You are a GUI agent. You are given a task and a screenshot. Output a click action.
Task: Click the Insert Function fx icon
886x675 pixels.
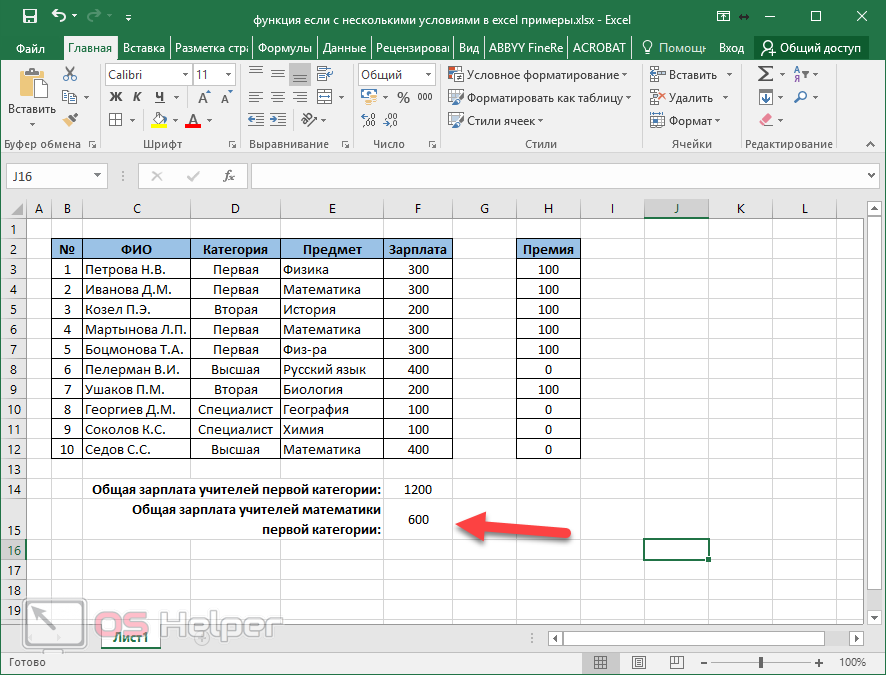pyautogui.click(x=229, y=176)
